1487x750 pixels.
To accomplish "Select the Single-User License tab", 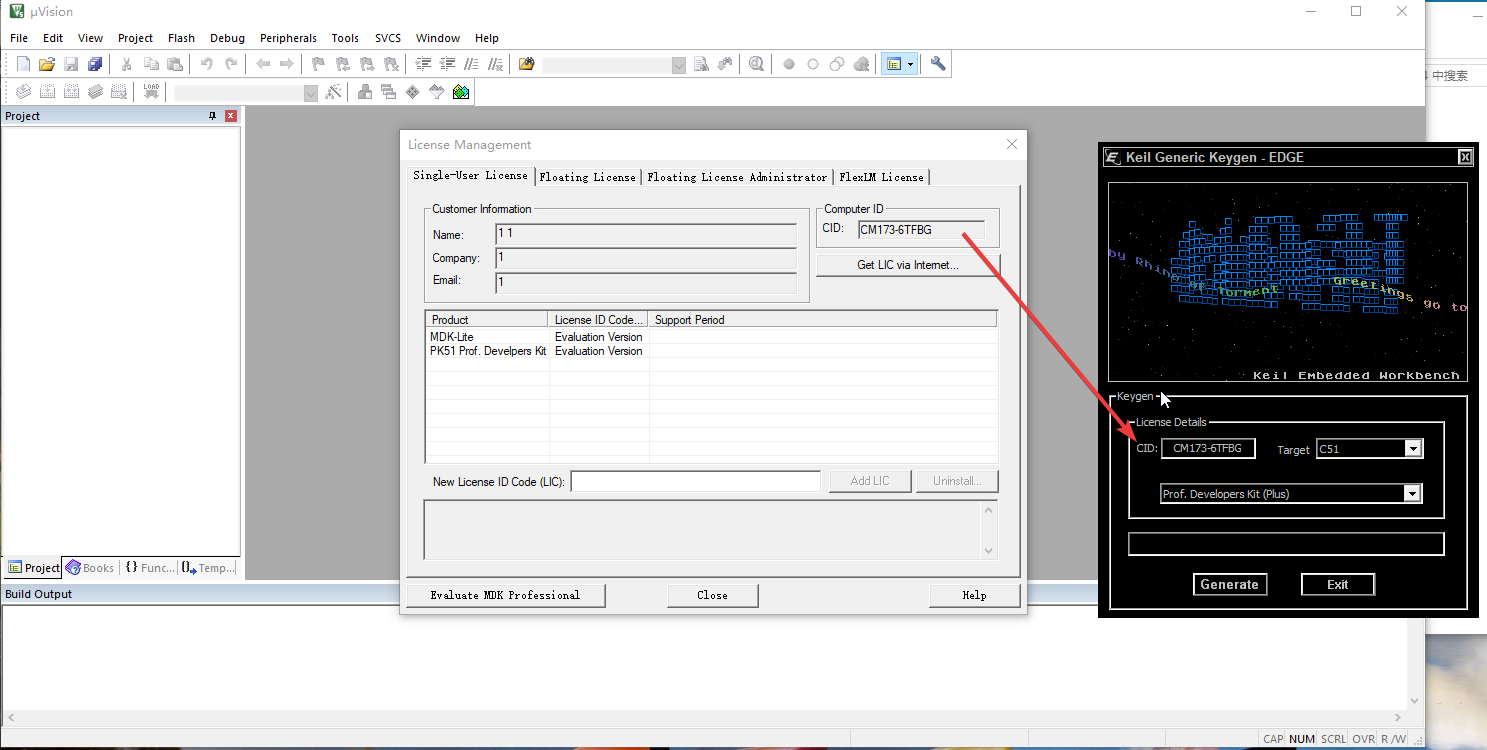I will tap(470, 175).
